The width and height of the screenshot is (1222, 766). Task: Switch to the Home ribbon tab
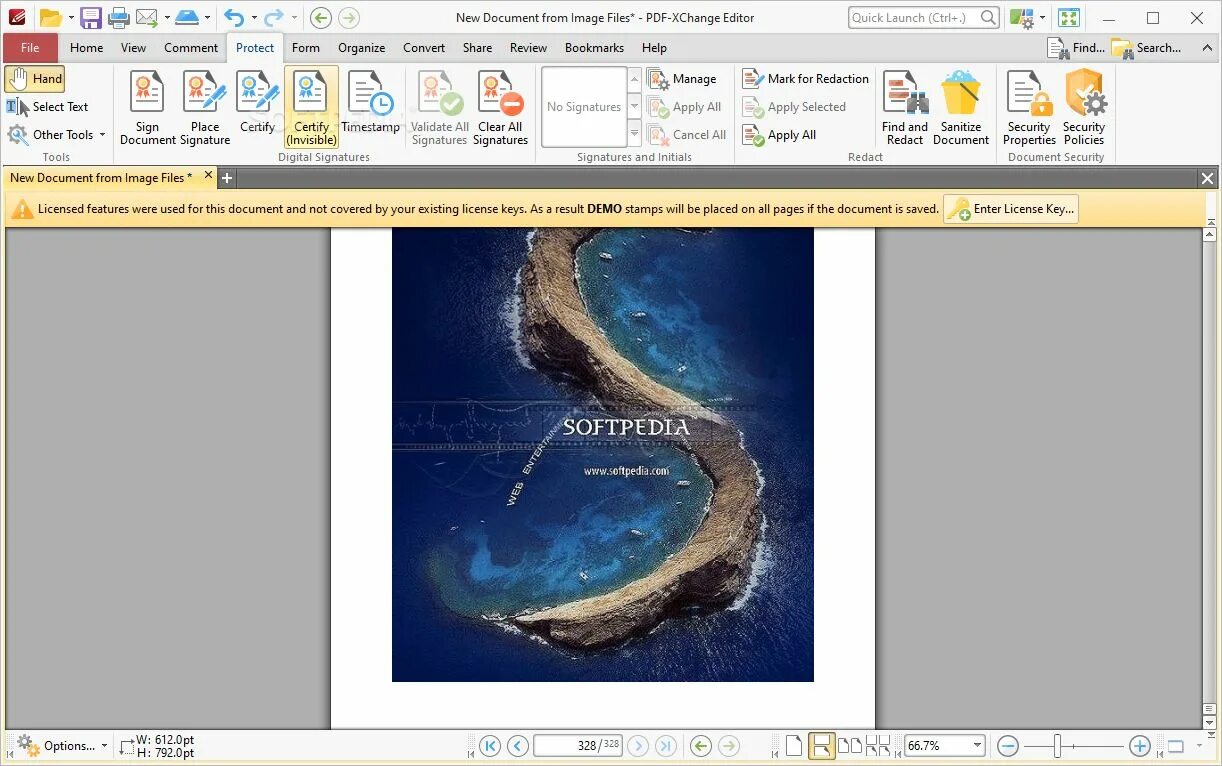tap(86, 47)
